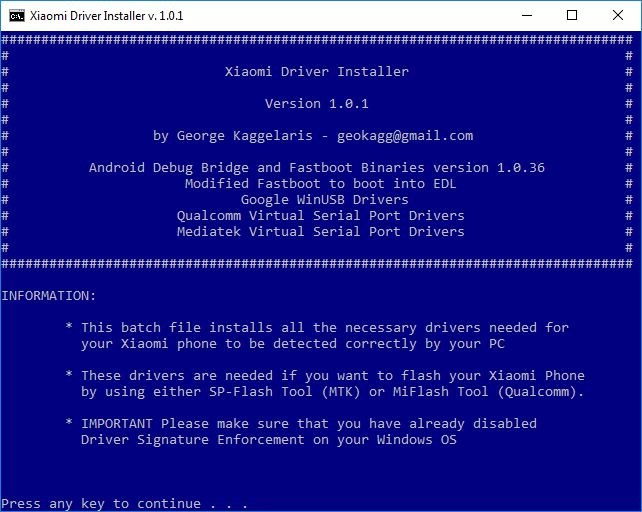
Task: Click the line 'your Xiaomi phone to be detected correctly'
Action: coord(292,344)
